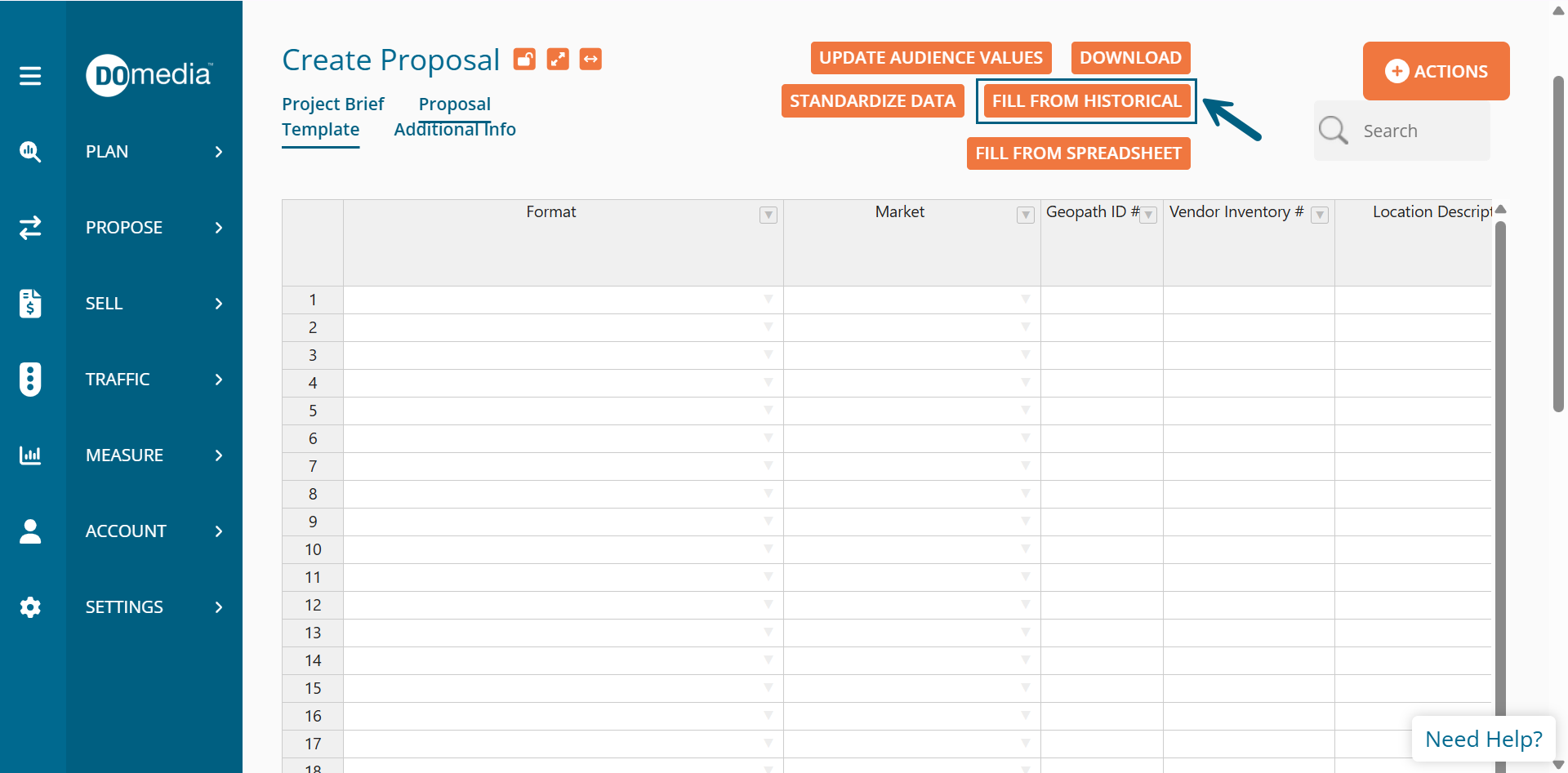1568x773 pixels.
Task: Click into the Search field
Action: [1421, 131]
